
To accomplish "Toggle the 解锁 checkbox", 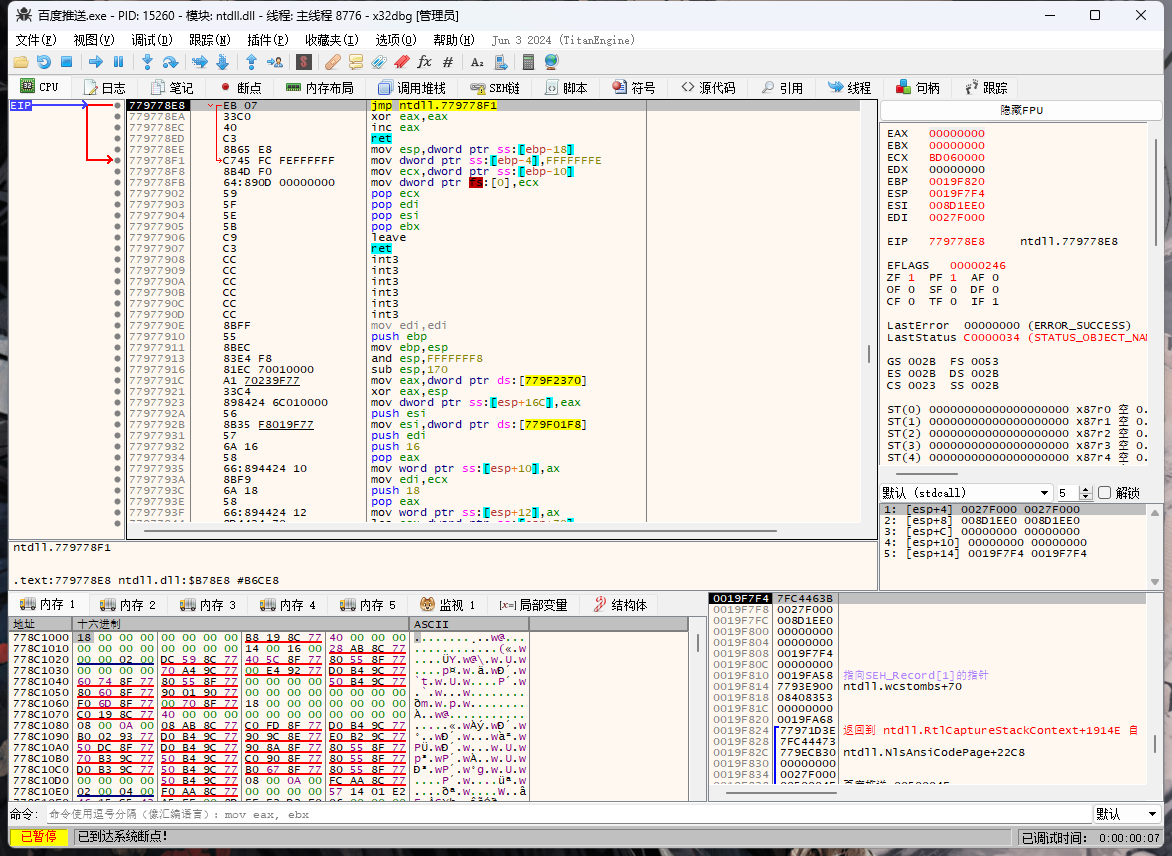I will (x=1105, y=493).
